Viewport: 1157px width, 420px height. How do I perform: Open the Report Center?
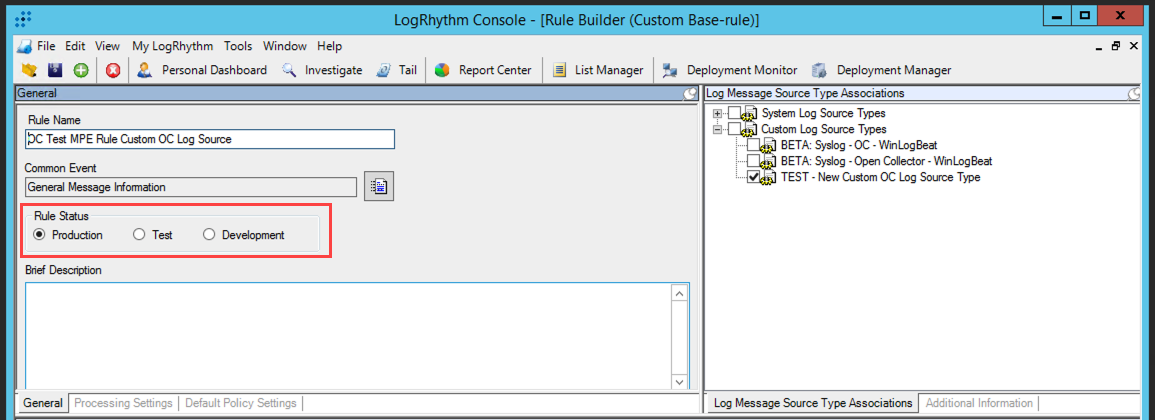[484, 70]
